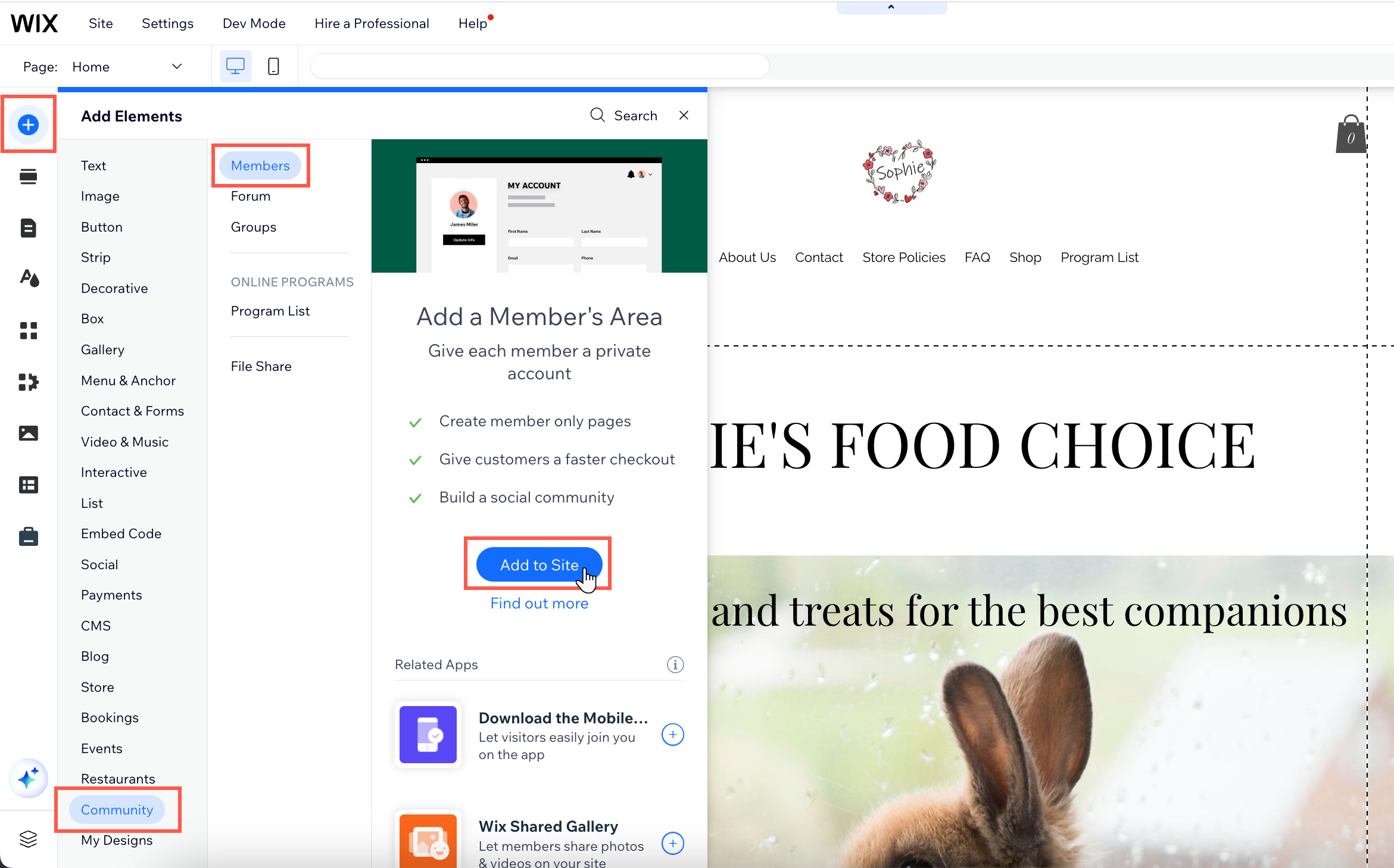The width and height of the screenshot is (1394, 868).
Task: Click the Find out more link
Action: 539,602
